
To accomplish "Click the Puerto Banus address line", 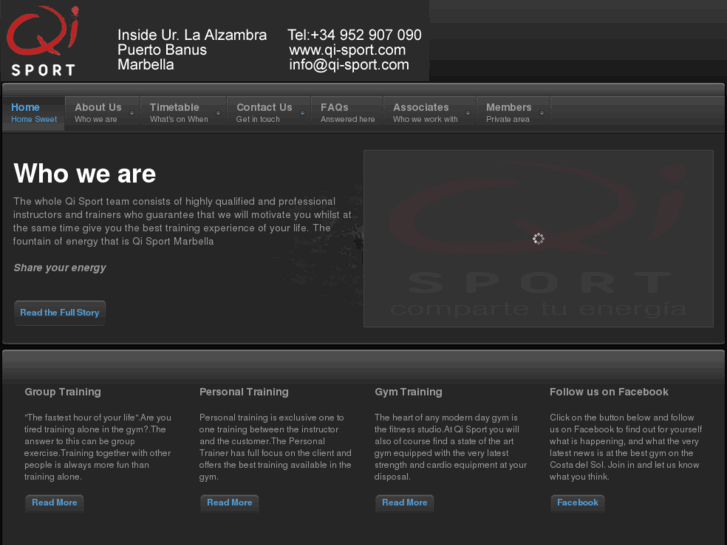I will point(162,50).
